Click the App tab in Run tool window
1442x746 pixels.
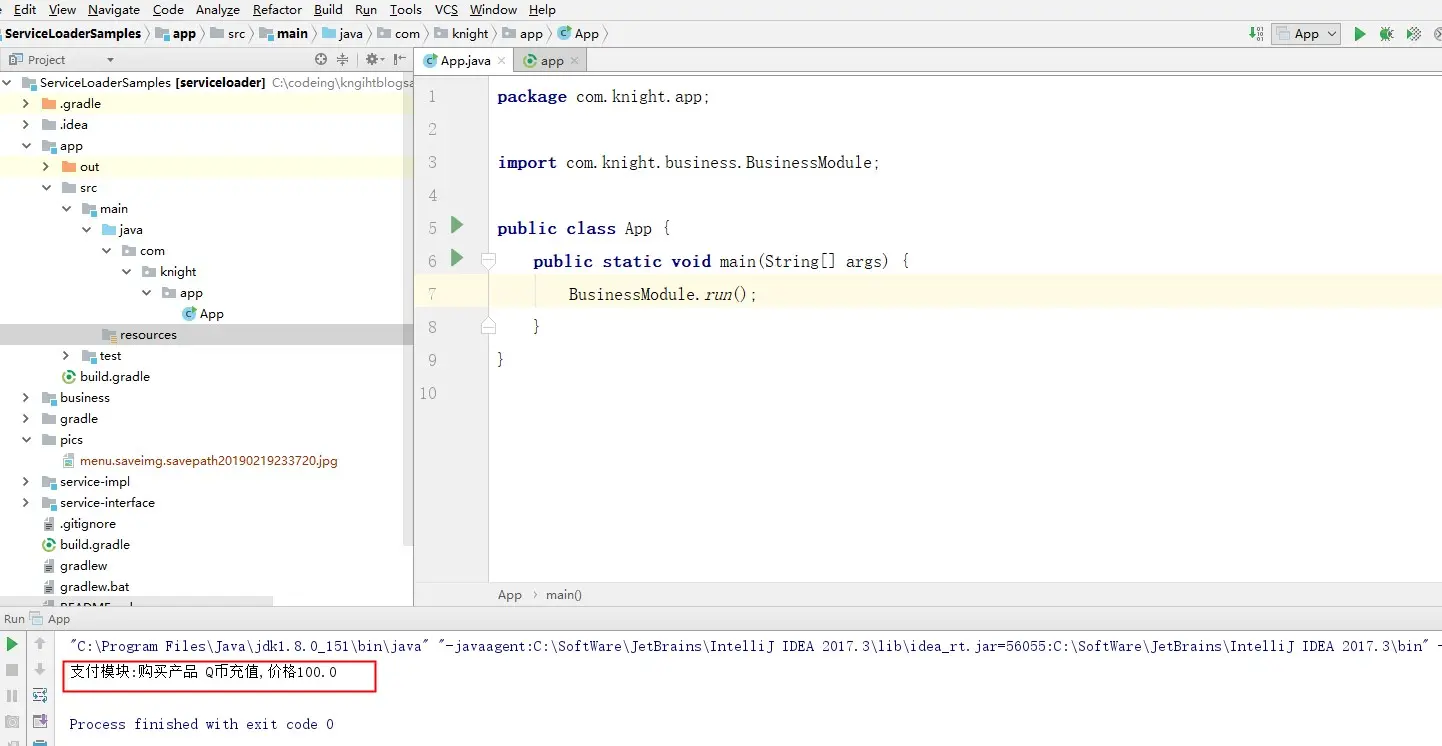50,619
